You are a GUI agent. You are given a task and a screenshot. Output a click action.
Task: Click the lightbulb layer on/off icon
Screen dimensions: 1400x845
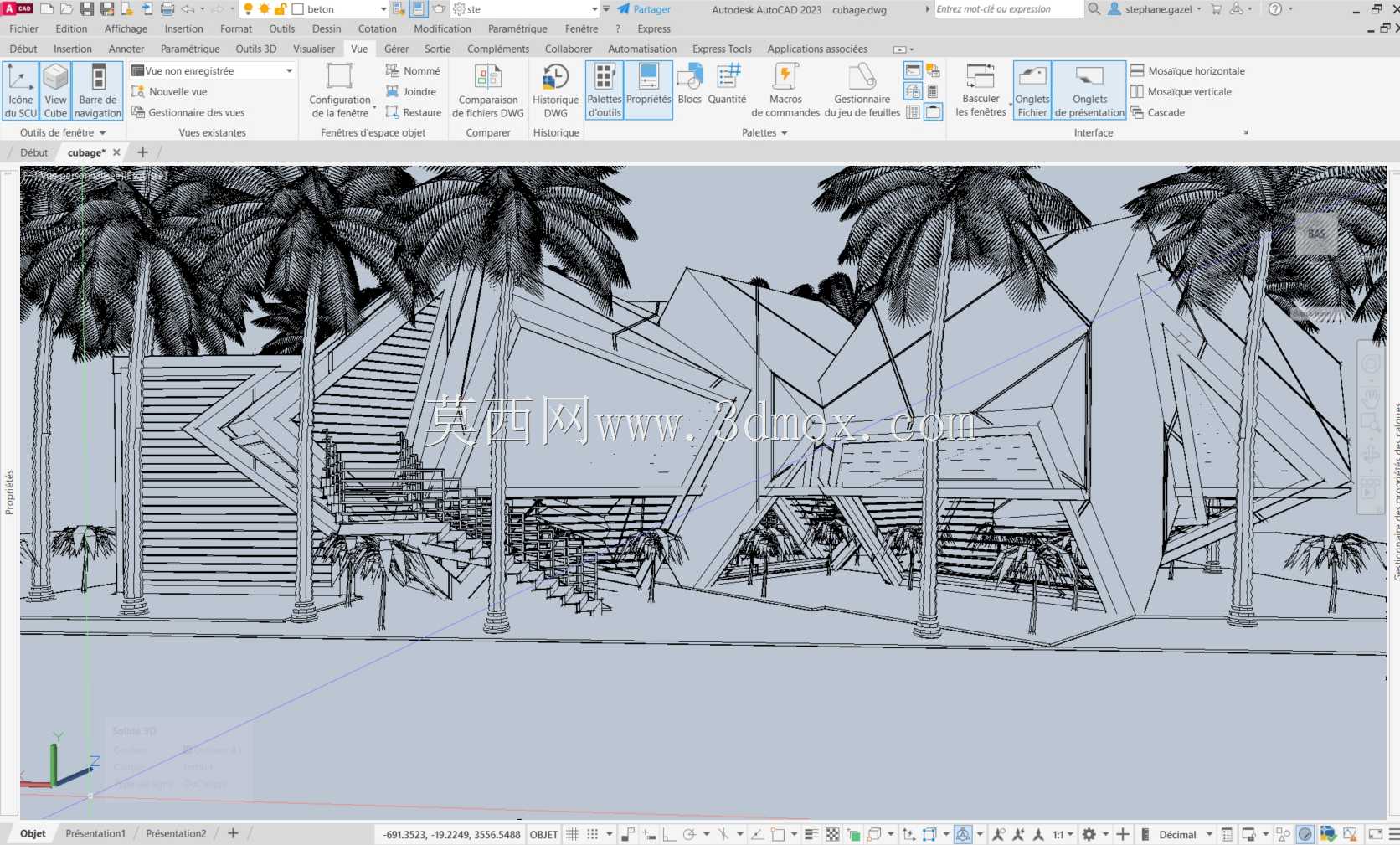tap(248, 9)
